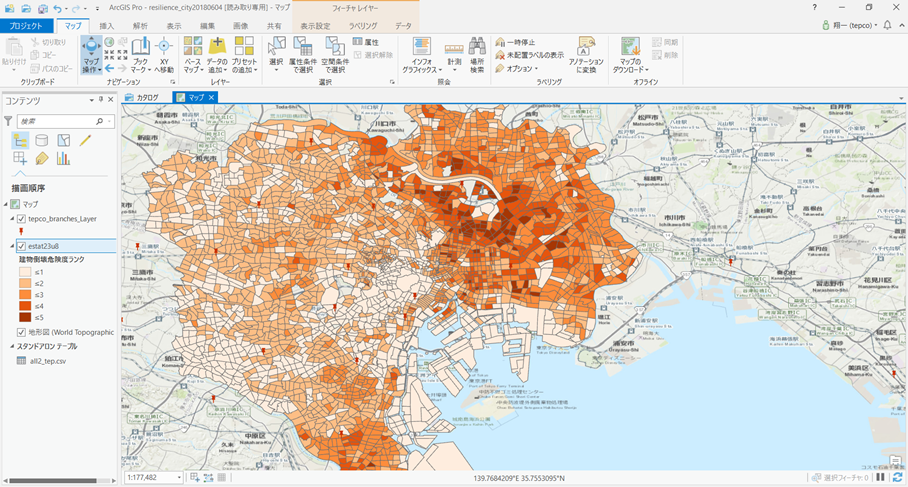The image size is (908, 487).
Task: Click the Infographics (インフォグラフィックス) icon
Action: (421, 47)
